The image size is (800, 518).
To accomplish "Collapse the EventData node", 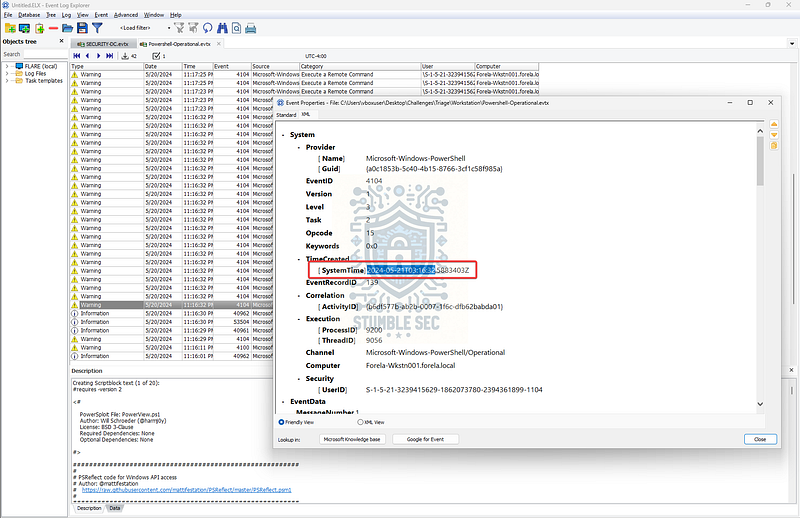I will pyautogui.click(x=283, y=402).
